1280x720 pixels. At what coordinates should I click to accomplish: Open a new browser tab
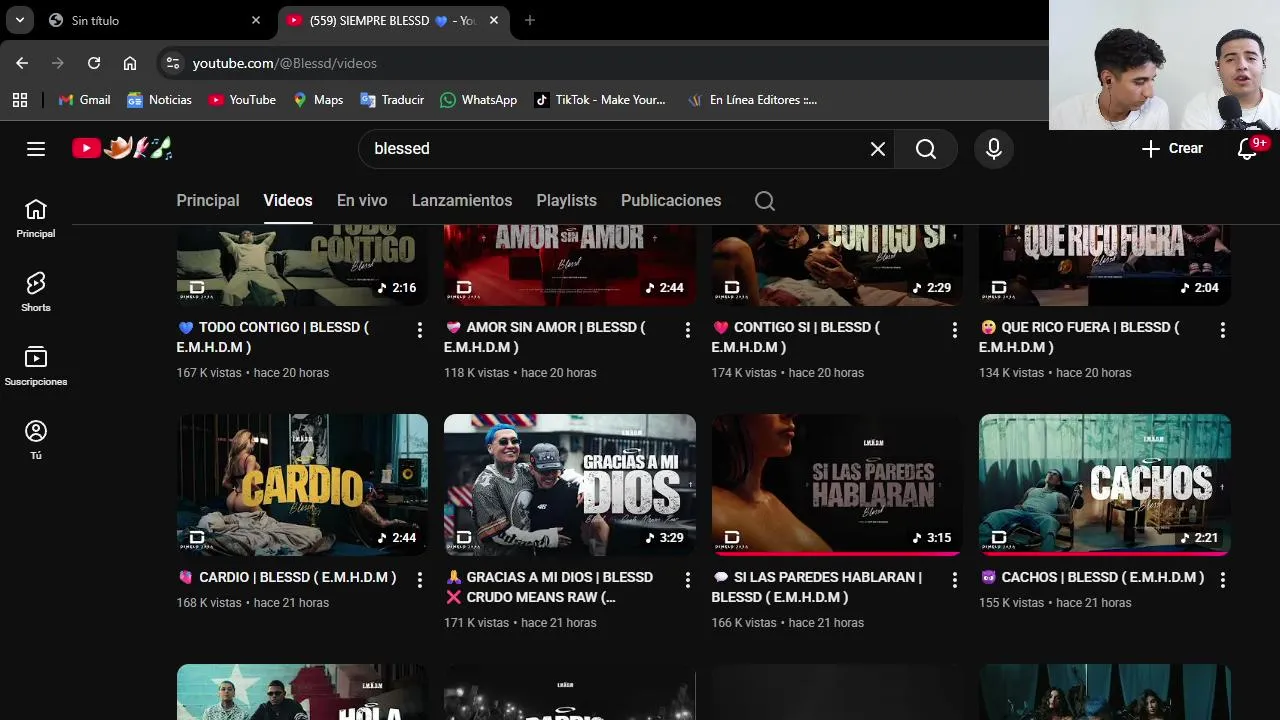(x=530, y=20)
